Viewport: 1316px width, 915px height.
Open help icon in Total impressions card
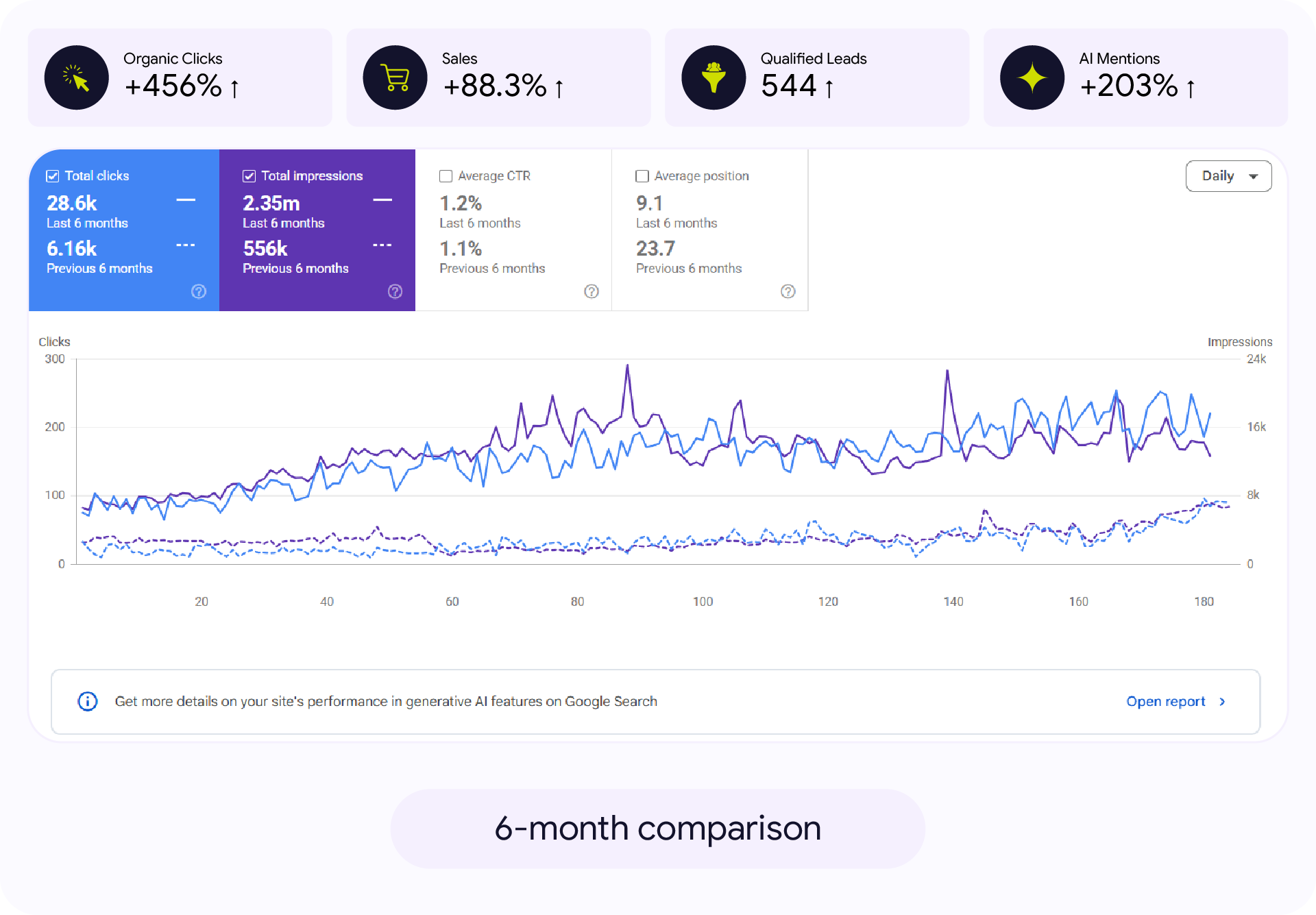[395, 291]
